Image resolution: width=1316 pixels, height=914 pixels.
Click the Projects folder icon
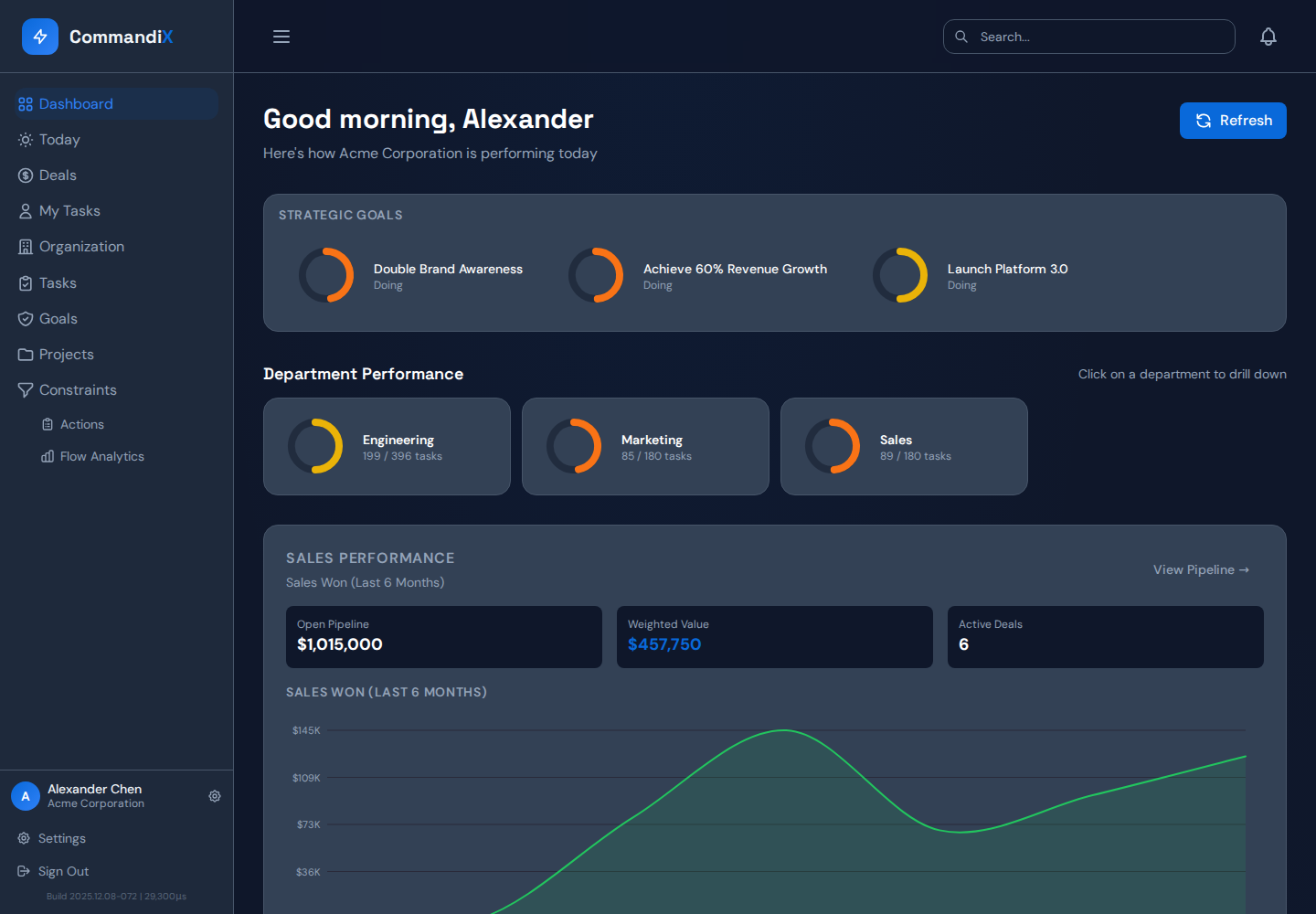pyautogui.click(x=26, y=355)
